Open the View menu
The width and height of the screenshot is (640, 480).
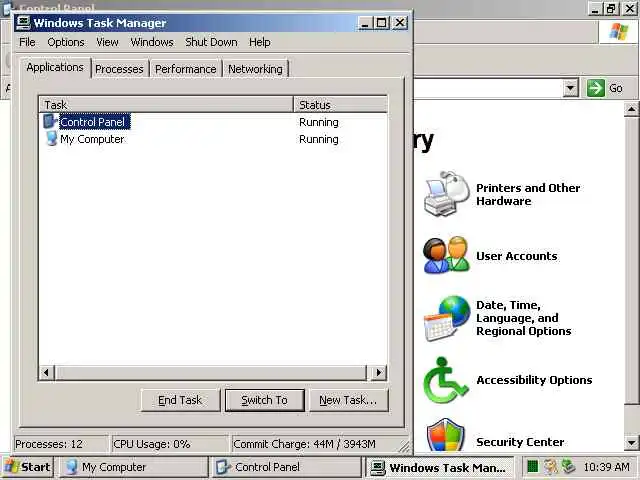pyautogui.click(x=107, y=42)
